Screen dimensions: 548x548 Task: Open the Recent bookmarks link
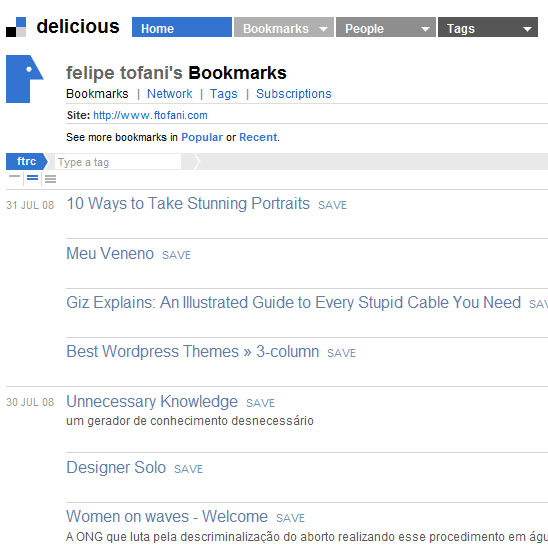point(258,137)
